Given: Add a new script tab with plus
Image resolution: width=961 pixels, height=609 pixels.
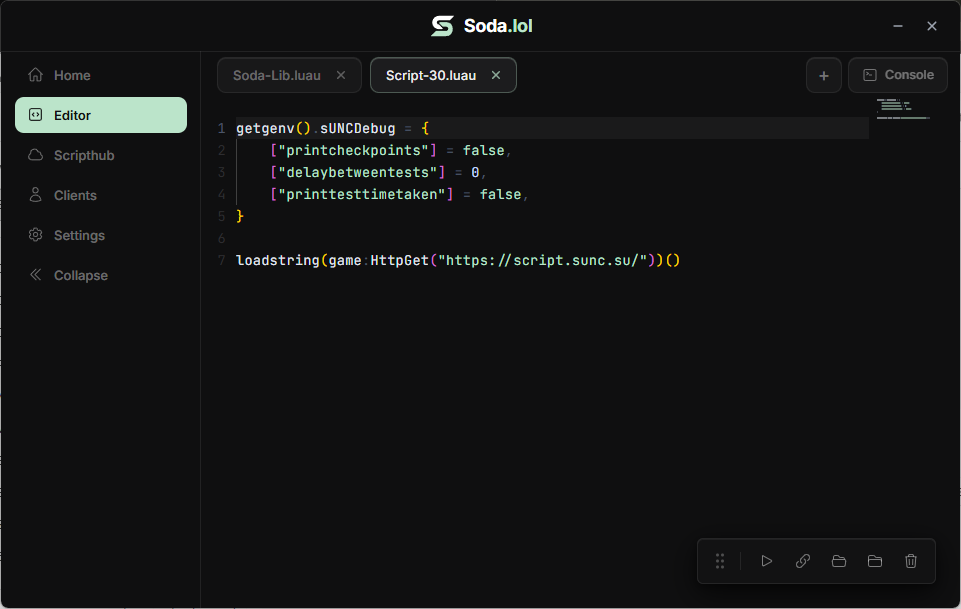Looking at the screenshot, I should click(x=824, y=75).
